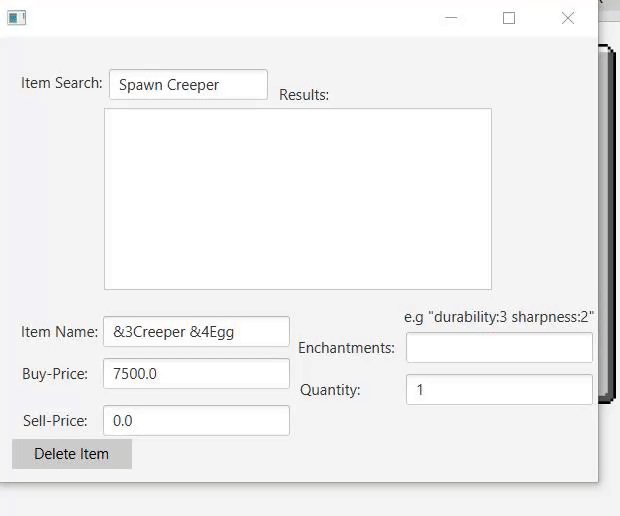Select the Buy-Price field showing 7500.0

click(196, 374)
